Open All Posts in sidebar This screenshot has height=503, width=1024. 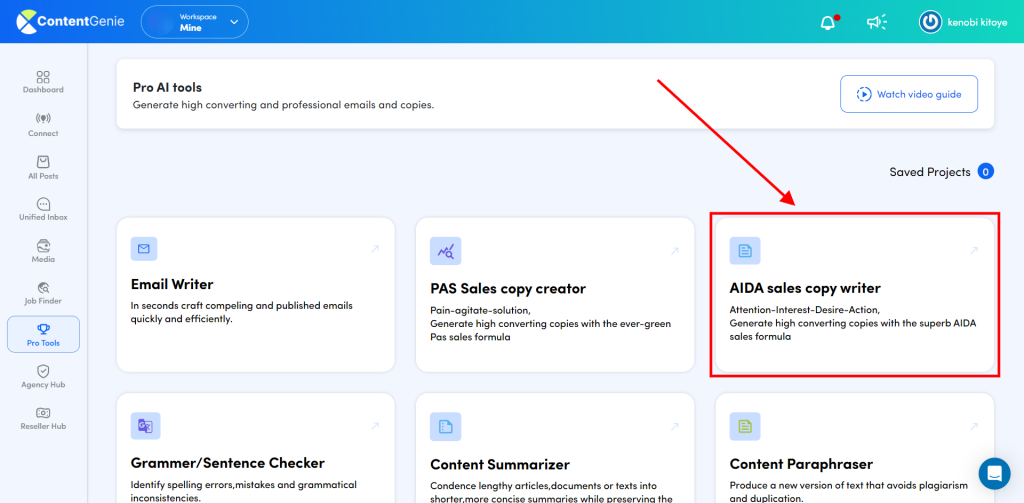(x=43, y=168)
